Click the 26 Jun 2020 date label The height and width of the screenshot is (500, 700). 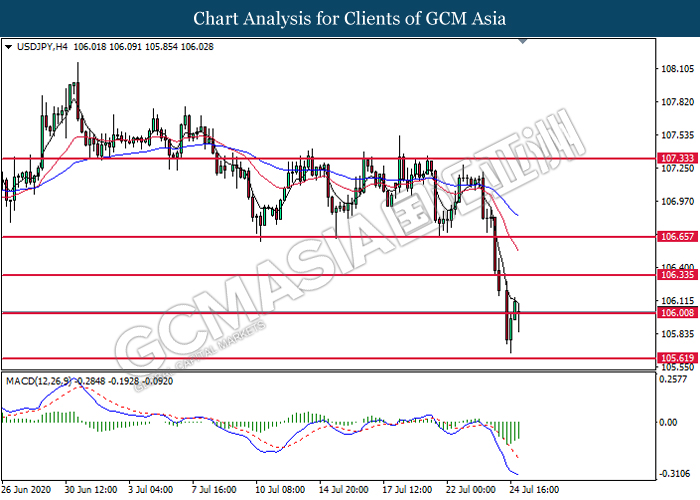pyautogui.click(x=26, y=490)
